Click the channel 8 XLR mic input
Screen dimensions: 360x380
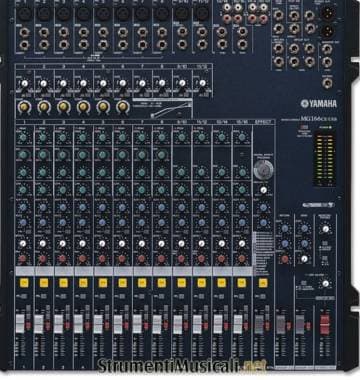coord(162,14)
